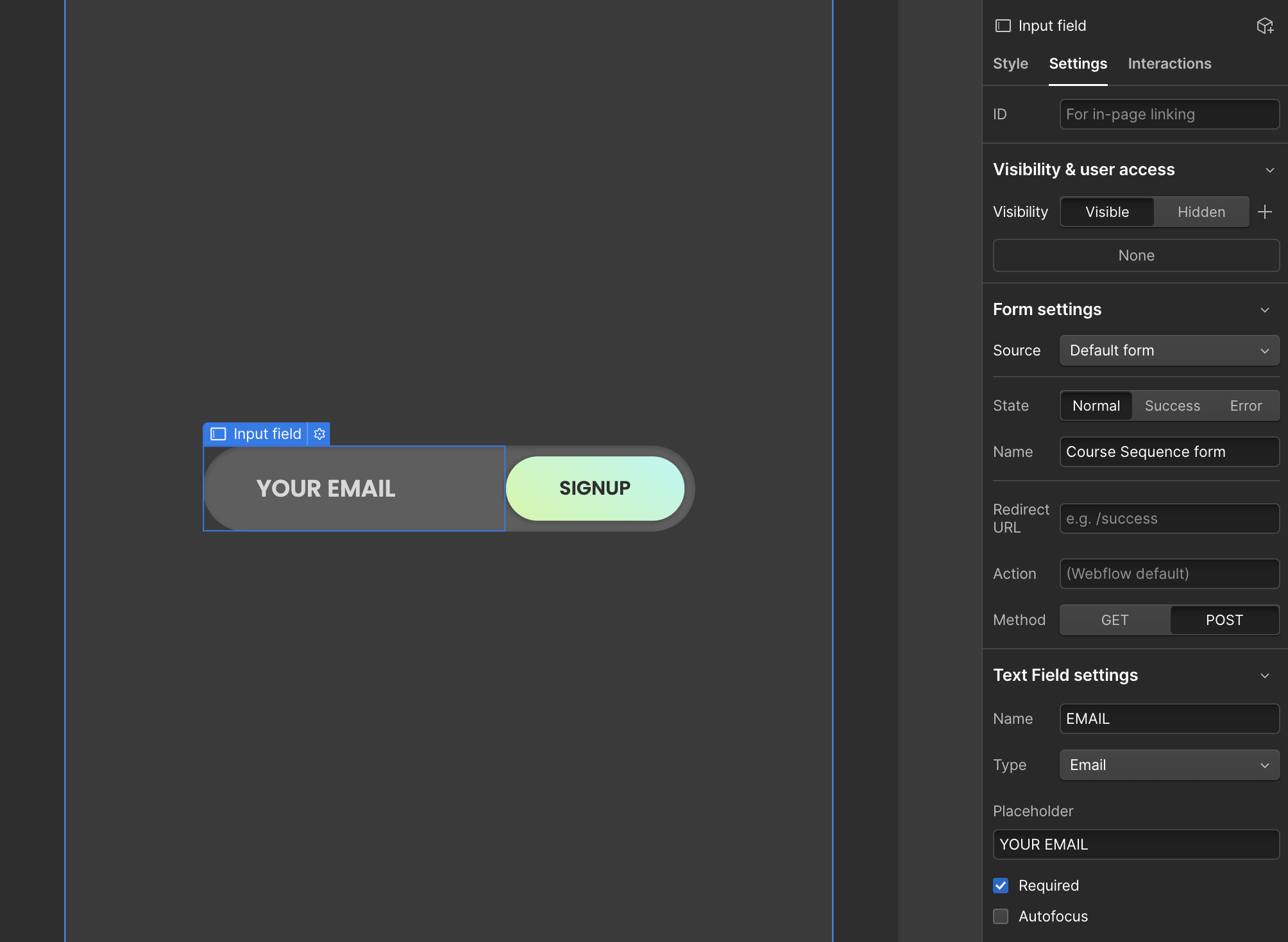Click the SIGNUP button on canvas

coord(595,488)
